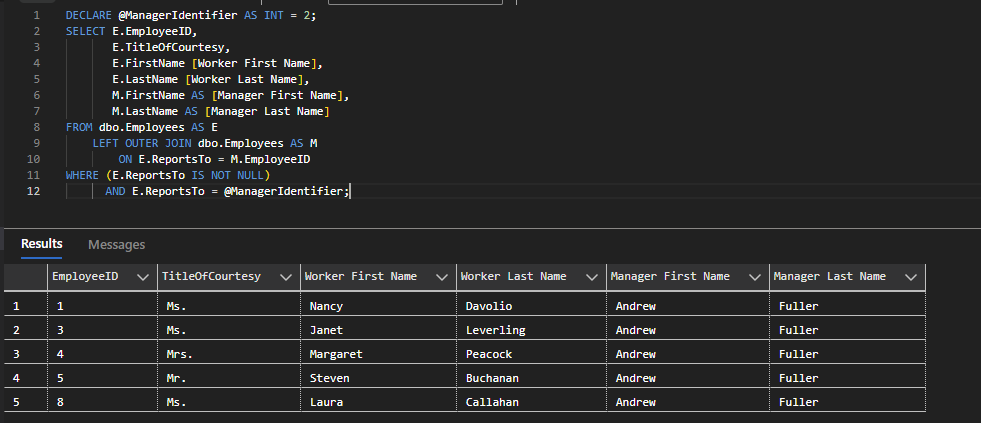981x423 pixels.
Task: Place cursor on WHERE keyword in line 11
Action: (82, 175)
